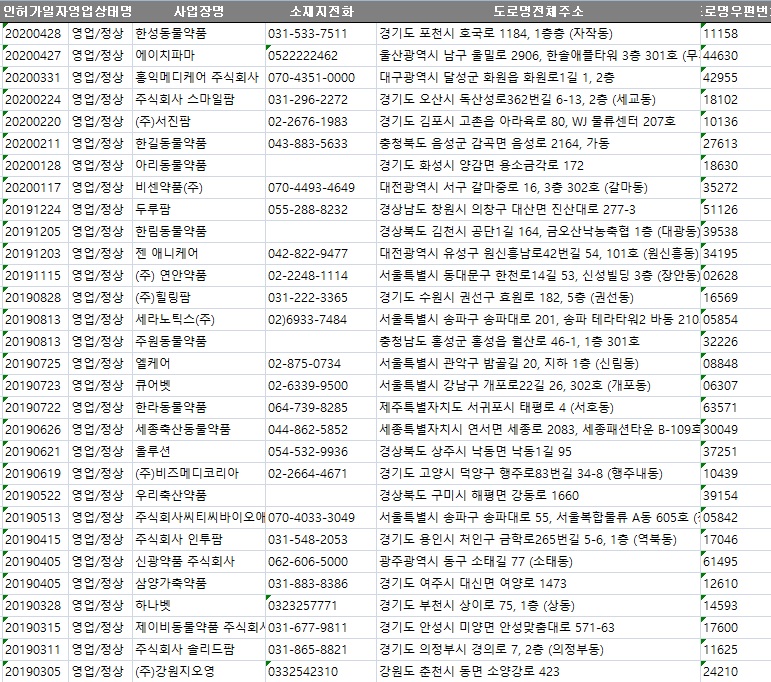The width and height of the screenshot is (771, 682).
Task: Select cell (주)강원지오영
Action: [x=199, y=672]
